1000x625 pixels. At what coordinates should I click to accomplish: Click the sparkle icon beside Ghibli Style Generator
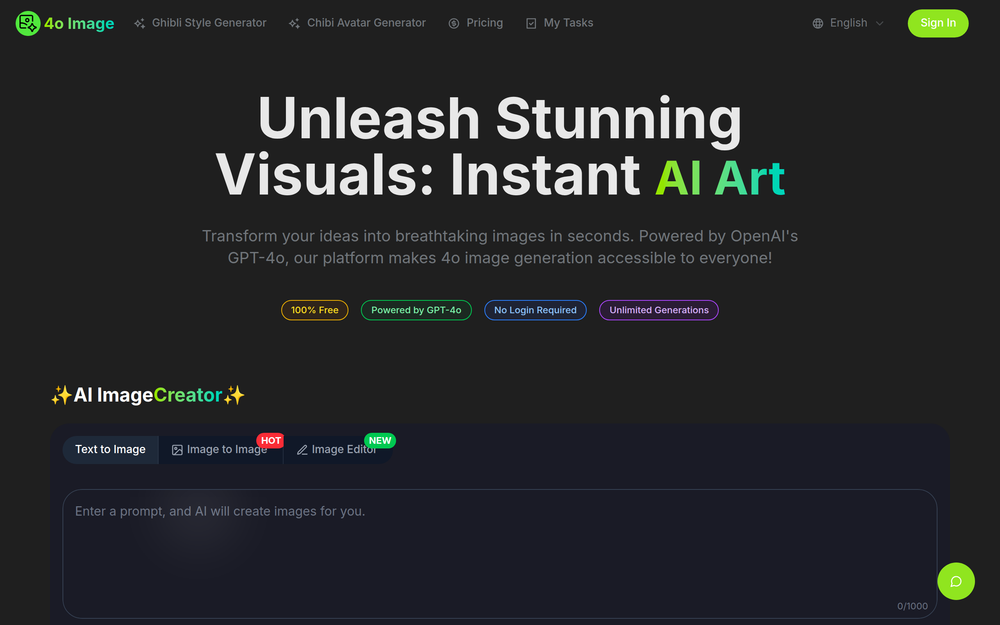coord(140,24)
